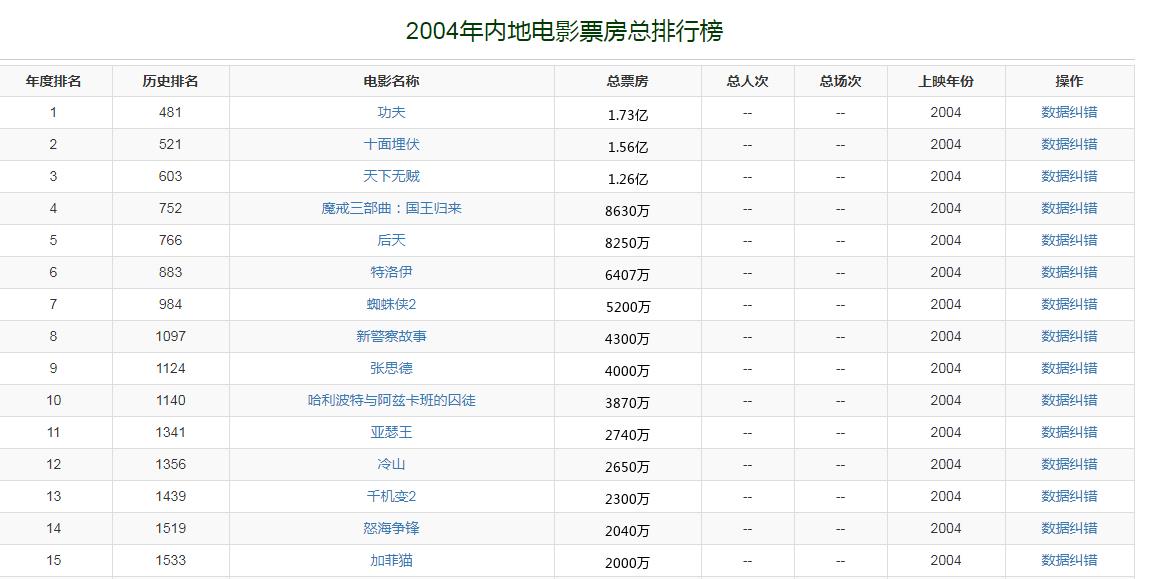Open the movie link 功夫
1160x579 pixels.
pyautogui.click(x=391, y=112)
